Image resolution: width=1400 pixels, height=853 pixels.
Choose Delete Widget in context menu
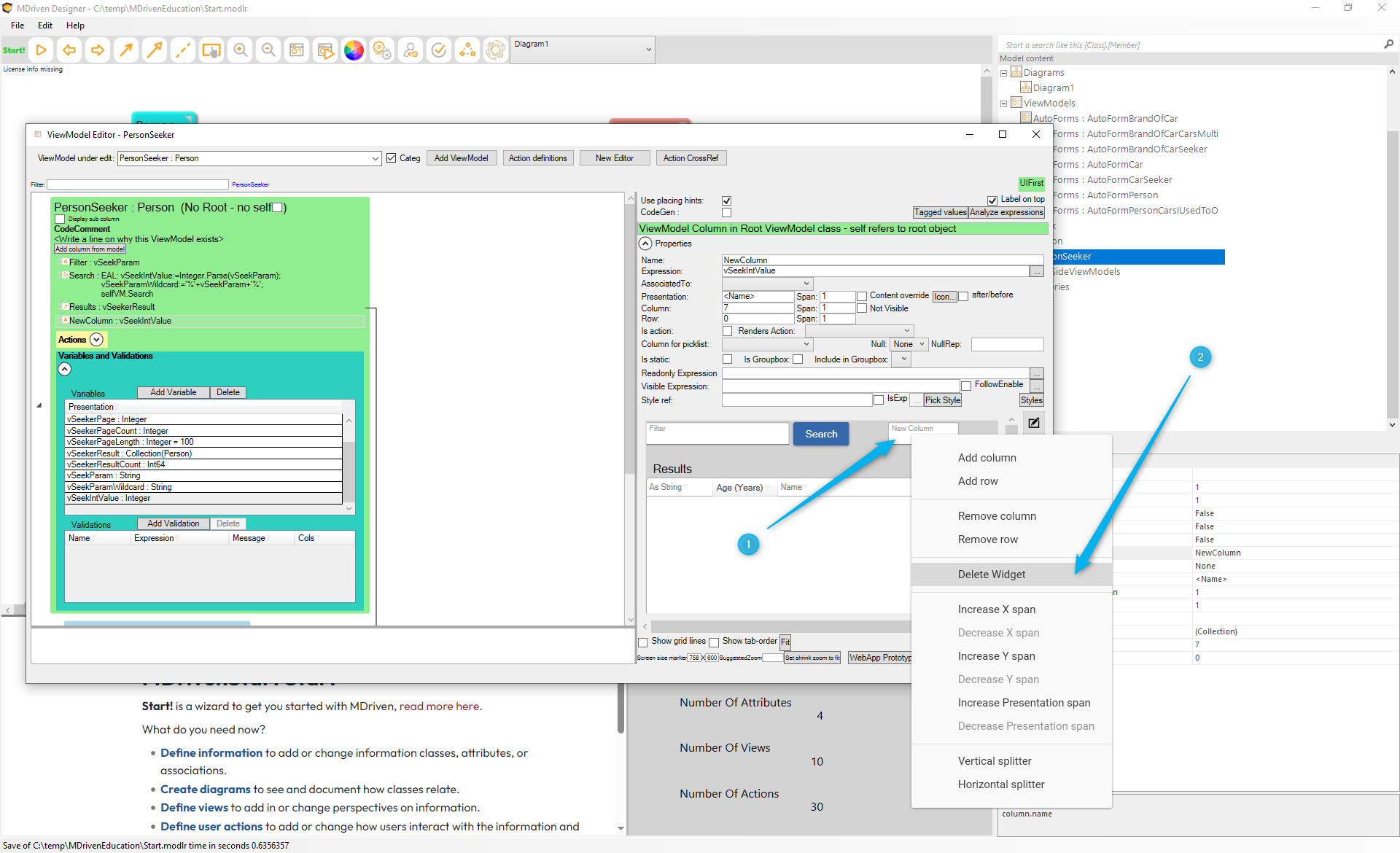[991, 574]
